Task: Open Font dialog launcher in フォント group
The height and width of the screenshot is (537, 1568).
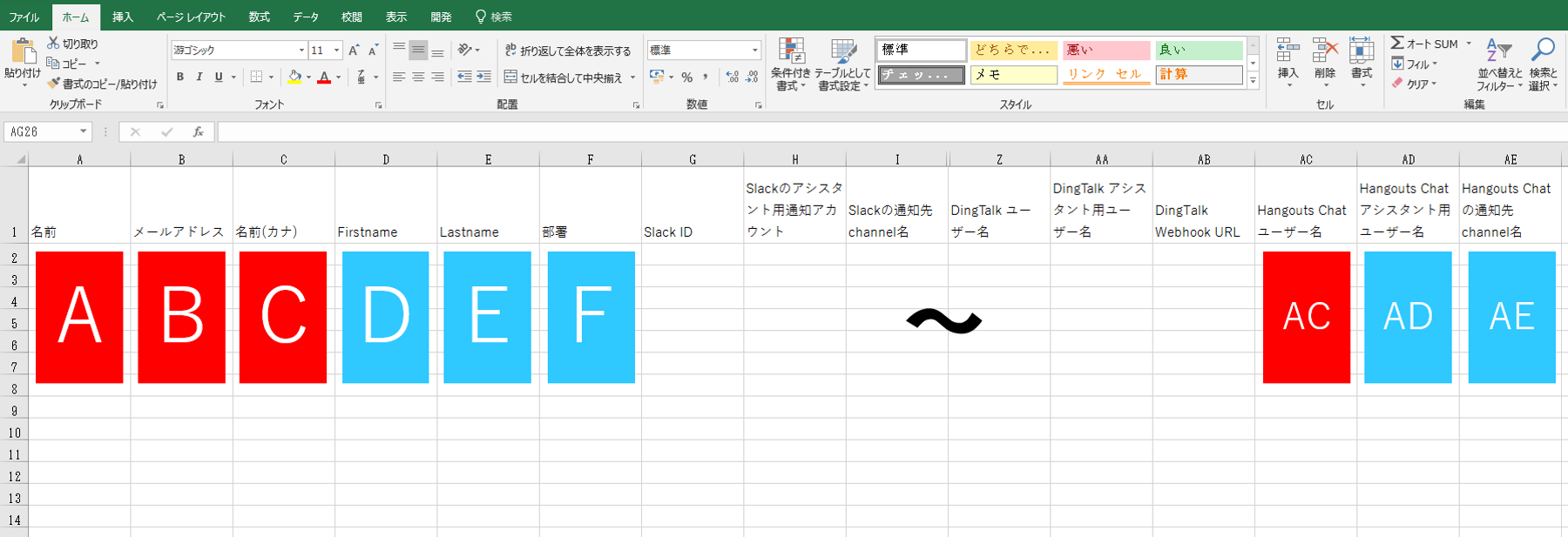Action: click(x=378, y=105)
